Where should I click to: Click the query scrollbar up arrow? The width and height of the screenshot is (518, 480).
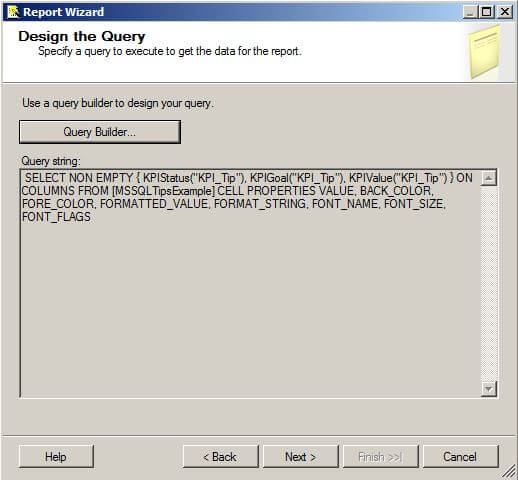489,178
